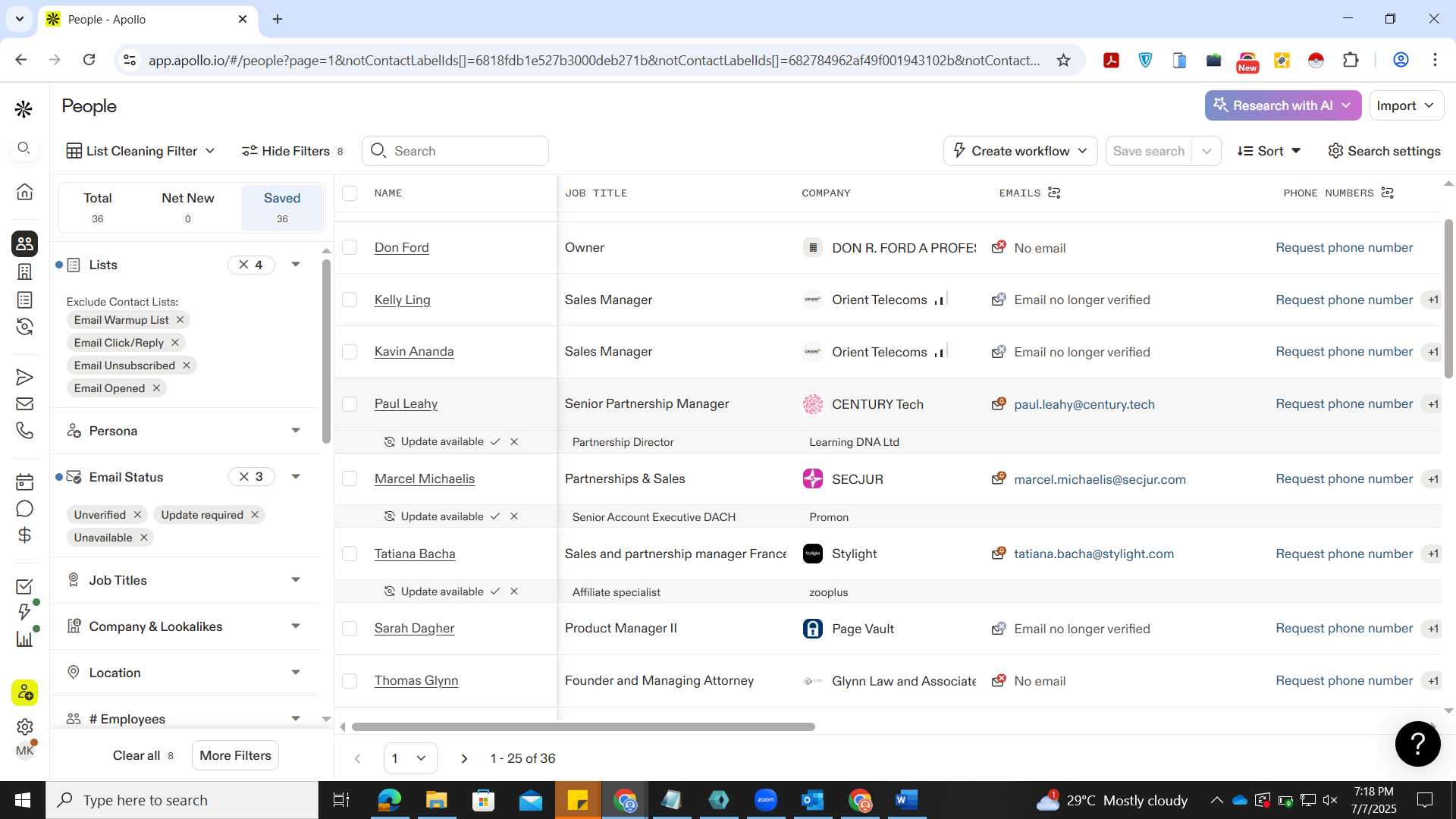Check the Paul Leahy row checkbox

click(350, 404)
